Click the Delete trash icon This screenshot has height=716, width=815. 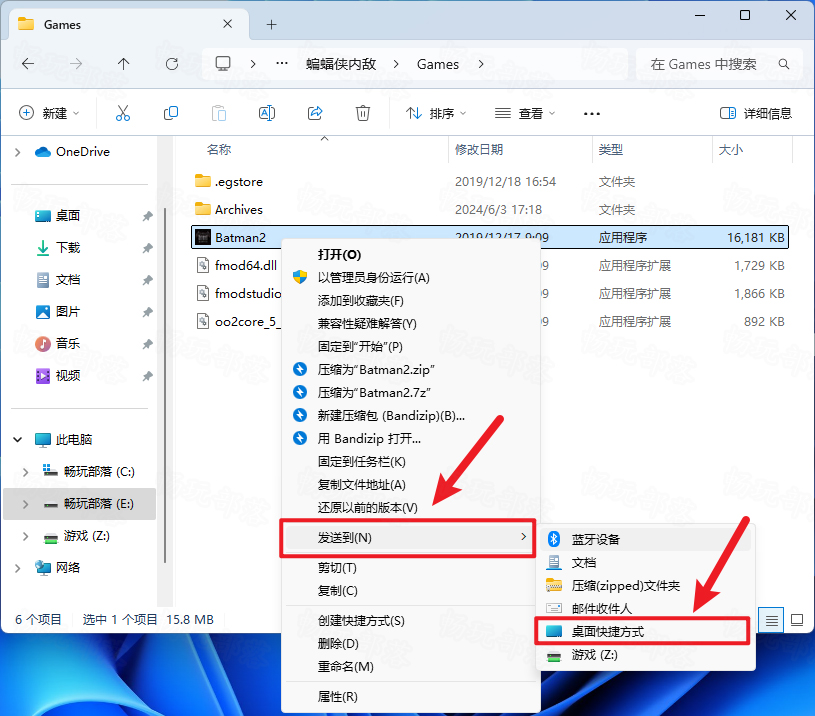click(x=363, y=113)
